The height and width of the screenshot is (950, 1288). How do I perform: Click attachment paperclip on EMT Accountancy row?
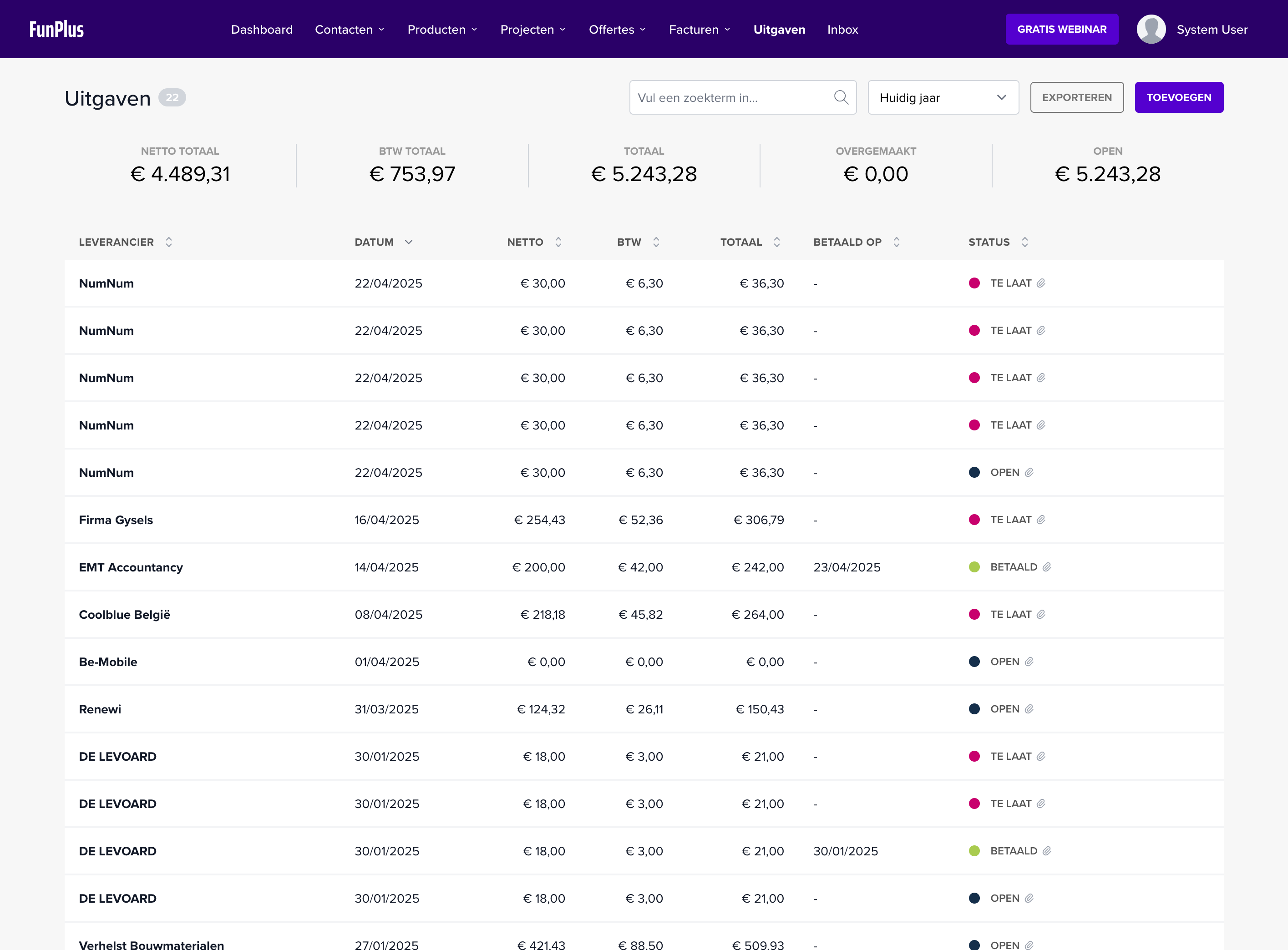(1046, 567)
